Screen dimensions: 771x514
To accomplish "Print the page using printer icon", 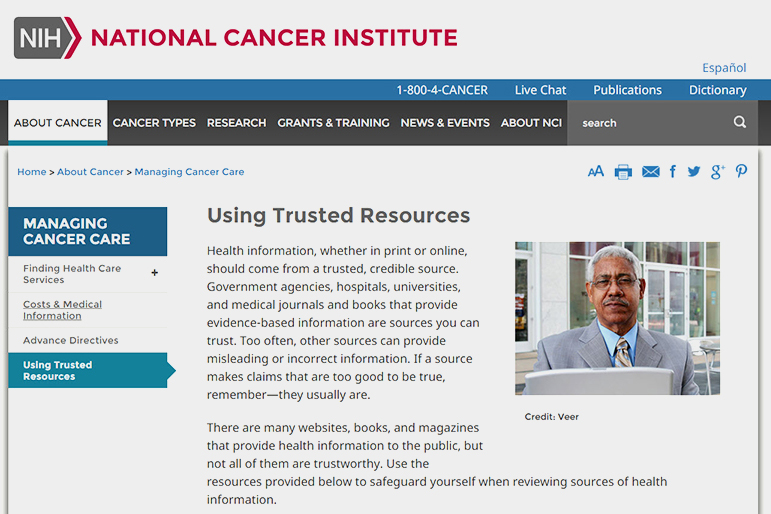I will pyautogui.click(x=623, y=172).
